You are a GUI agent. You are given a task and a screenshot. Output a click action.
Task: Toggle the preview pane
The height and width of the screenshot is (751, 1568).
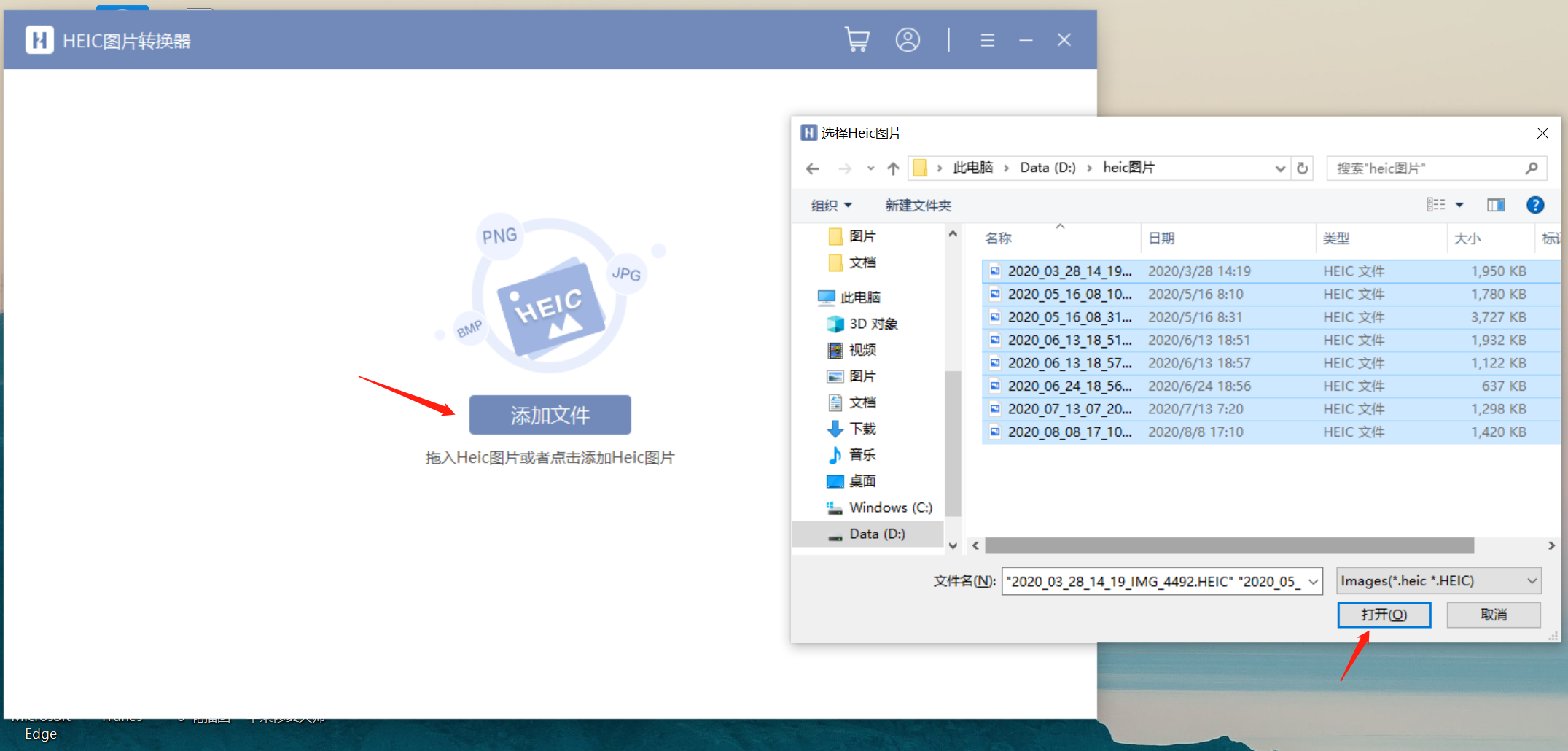[1496, 205]
